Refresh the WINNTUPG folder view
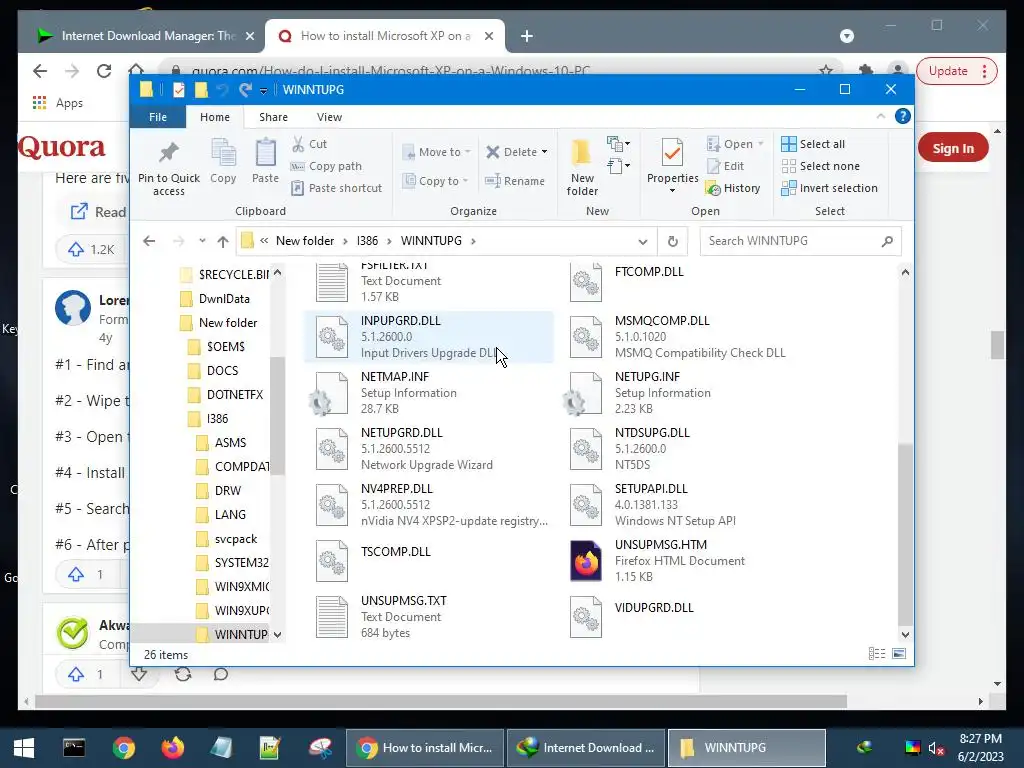The height and width of the screenshot is (768, 1024). click(x=673, y=241)
